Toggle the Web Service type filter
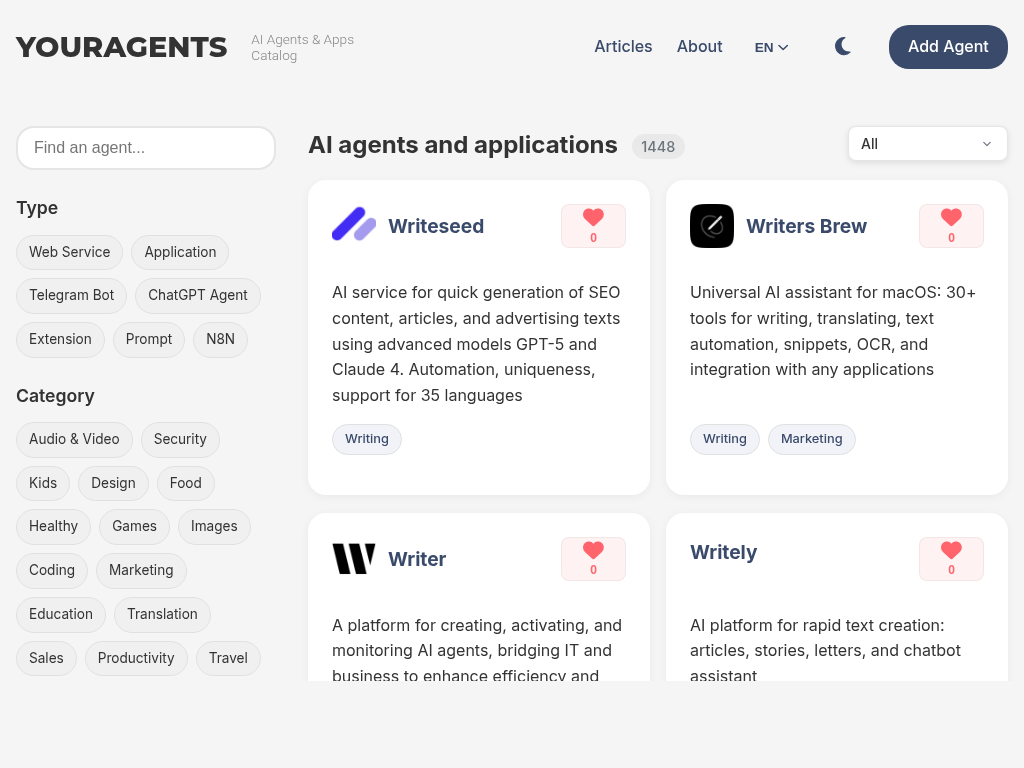The image size is (1024, 768). click(70, 252)
